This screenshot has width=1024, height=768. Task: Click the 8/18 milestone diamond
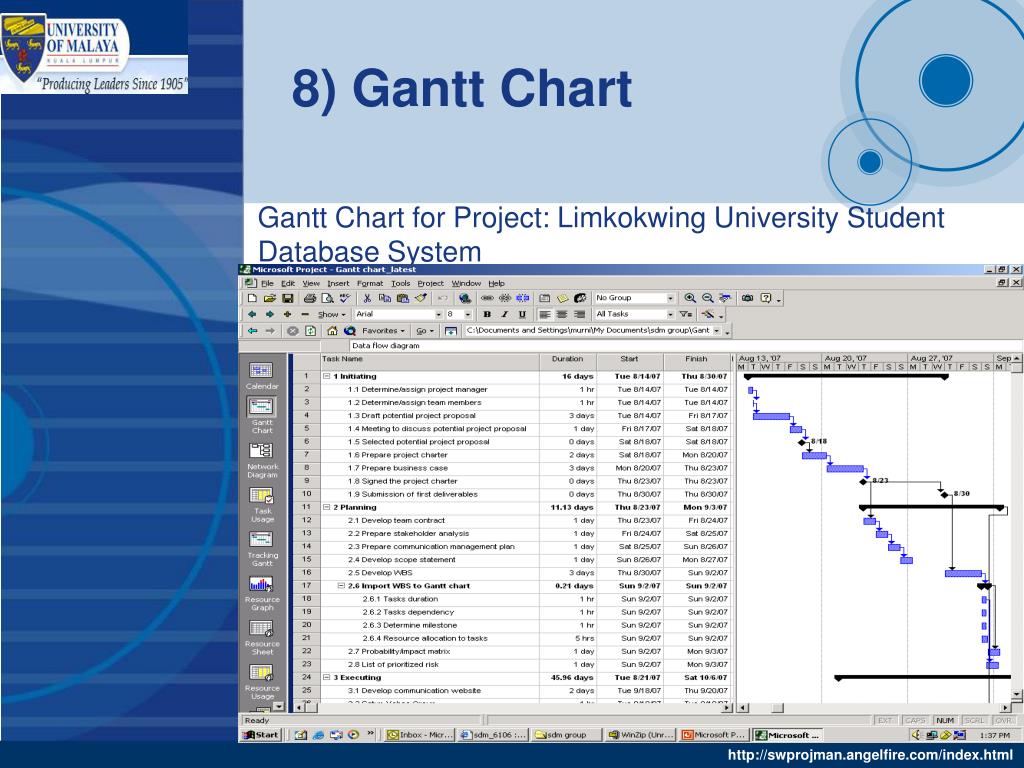[x=802, y=442]
